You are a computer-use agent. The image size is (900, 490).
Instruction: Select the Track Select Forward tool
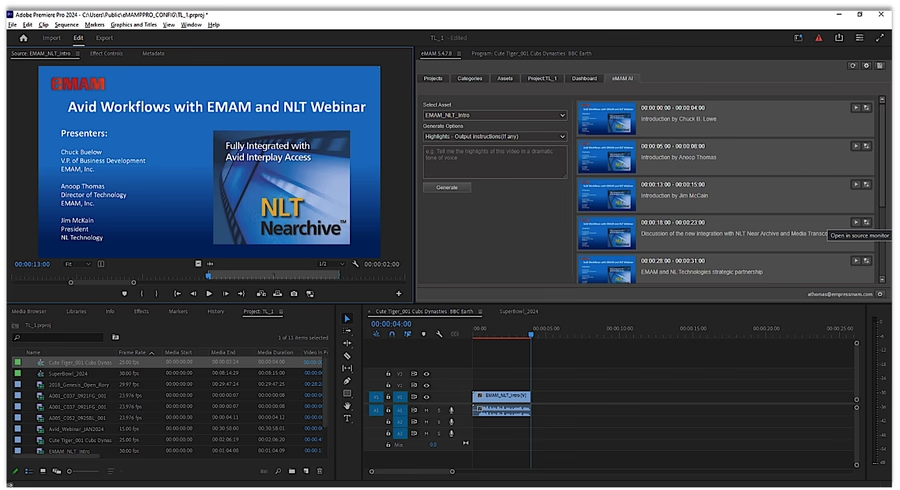[x=347, y=331]
